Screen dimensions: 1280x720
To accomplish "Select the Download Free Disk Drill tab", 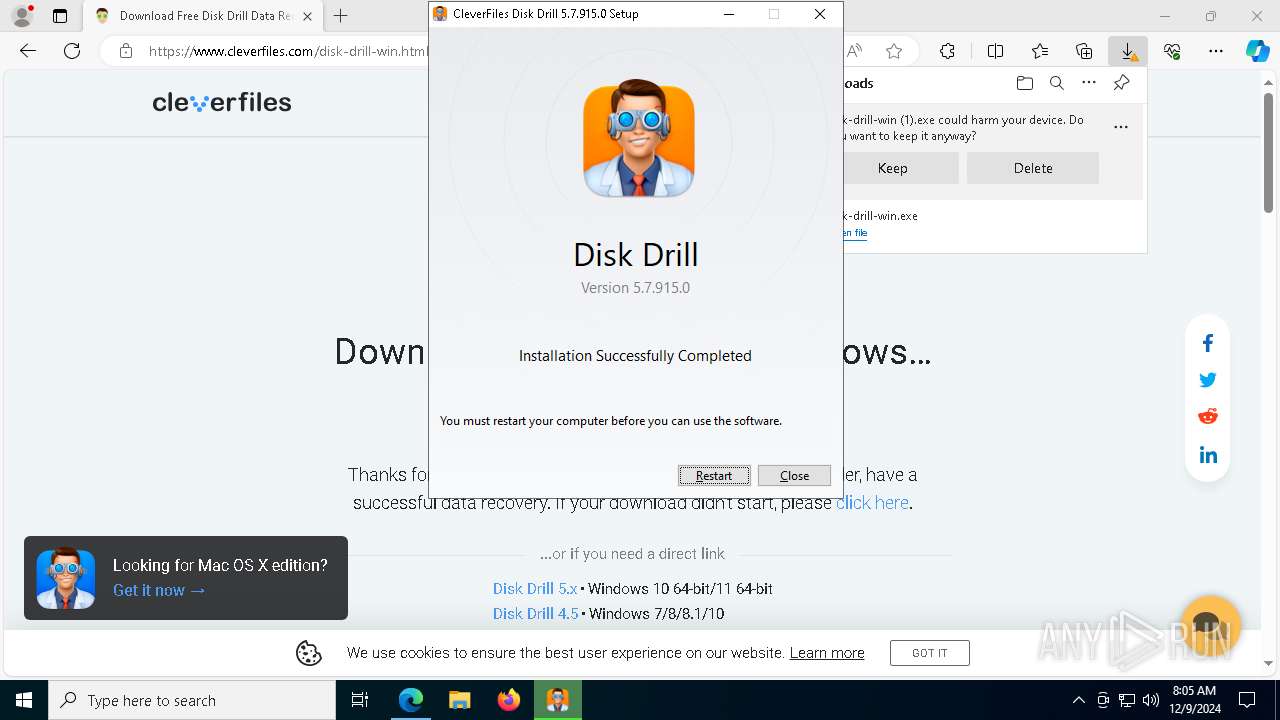I will point(203,16).
